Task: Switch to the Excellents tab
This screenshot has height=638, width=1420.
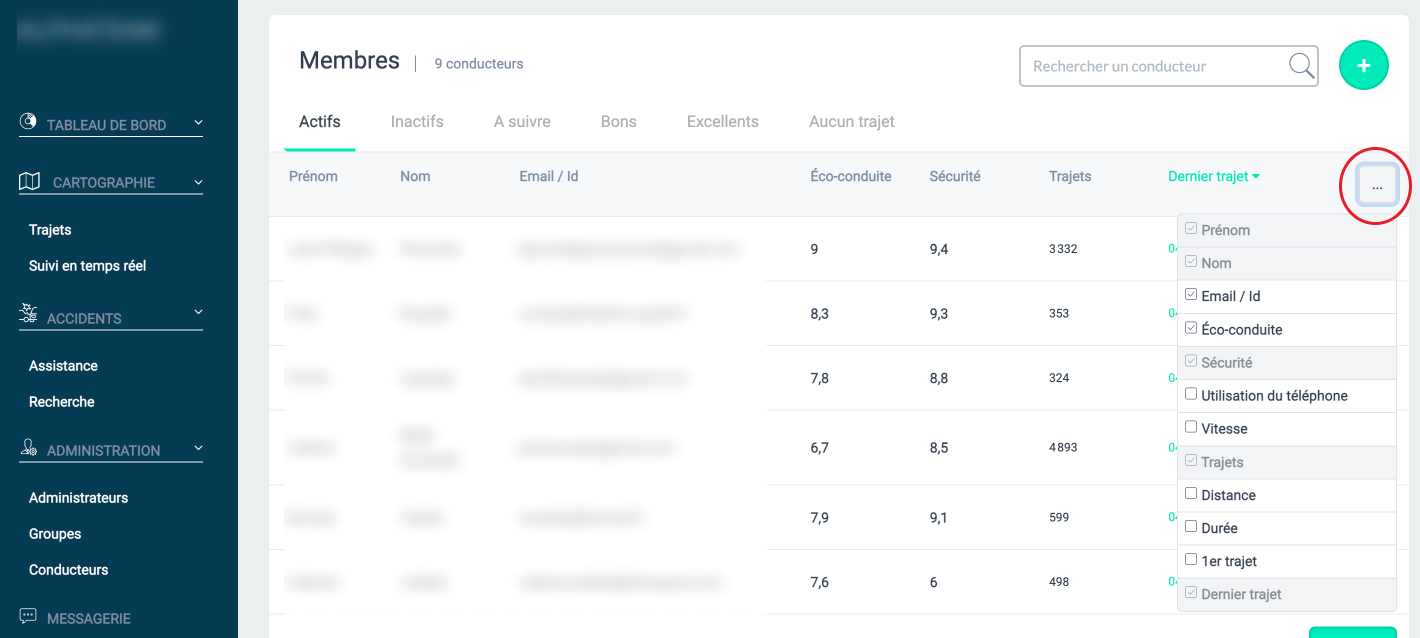Action: point(723,121)
